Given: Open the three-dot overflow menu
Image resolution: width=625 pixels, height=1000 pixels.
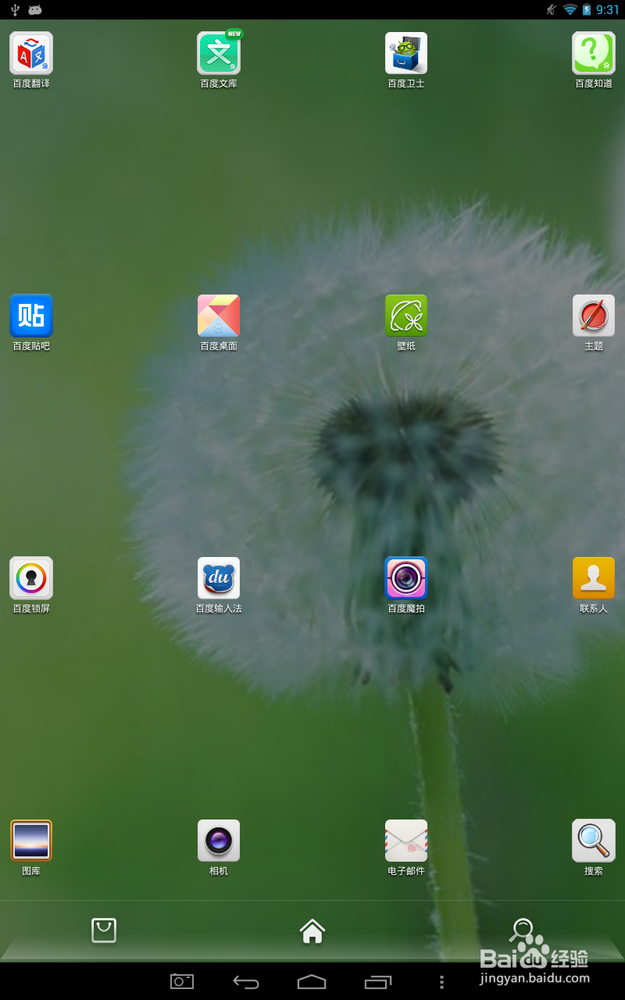Looking at the screenshot, I should tap(441, 982).
